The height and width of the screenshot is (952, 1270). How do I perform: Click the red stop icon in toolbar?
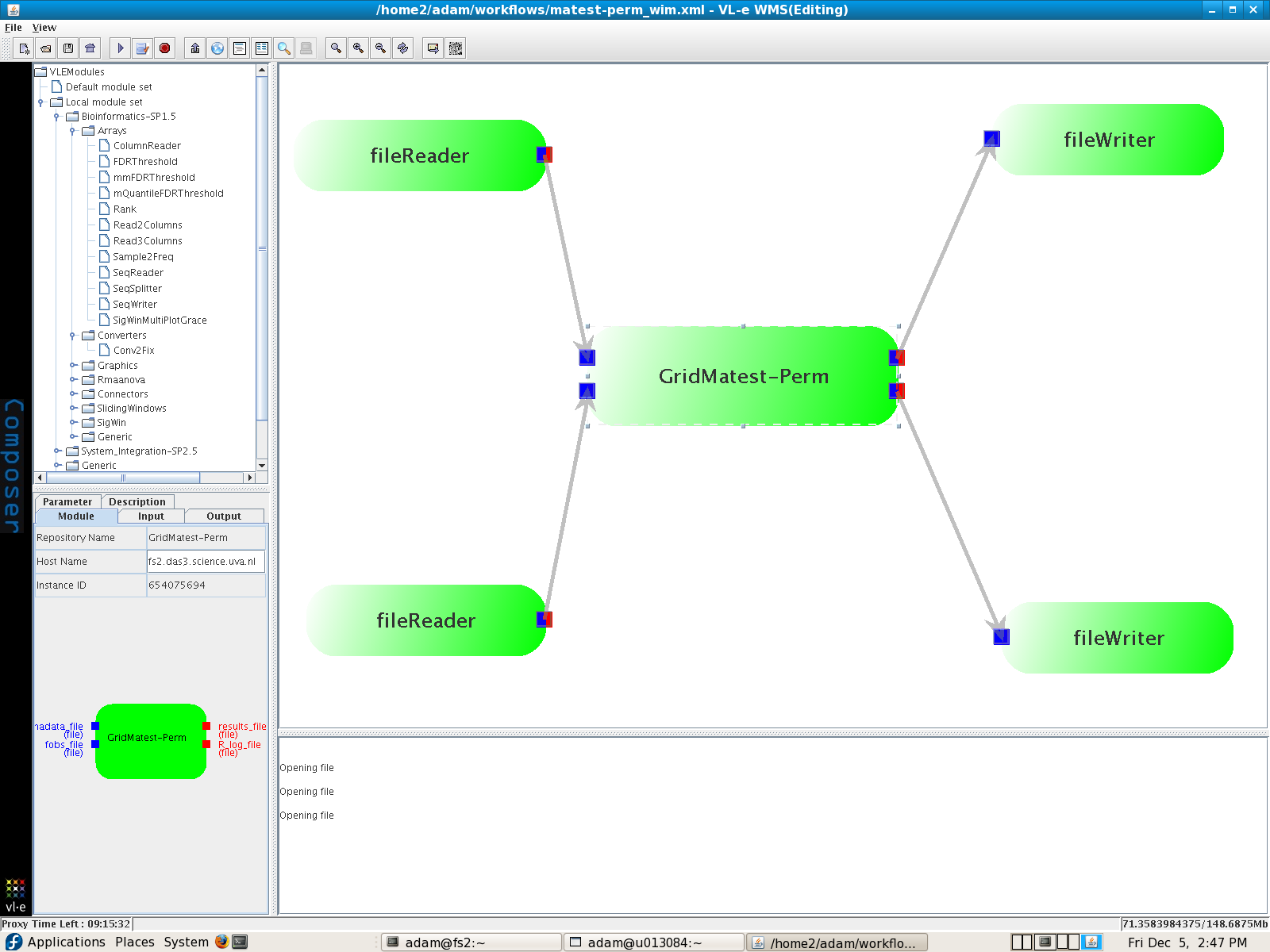coord(164,48)
